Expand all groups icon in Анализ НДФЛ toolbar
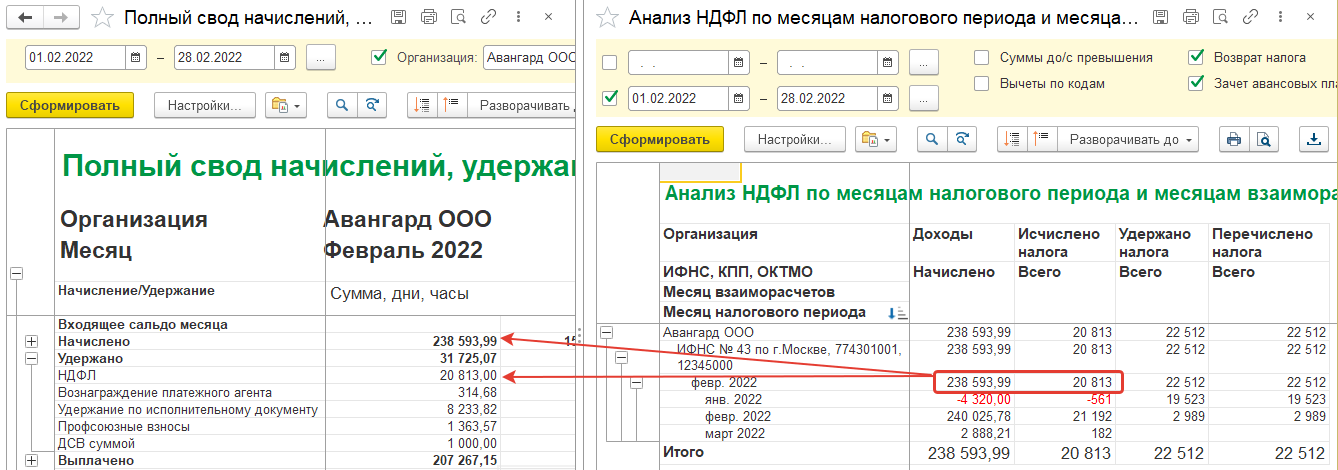Viewport: 1338px width, 470px height. point(1040,140)
